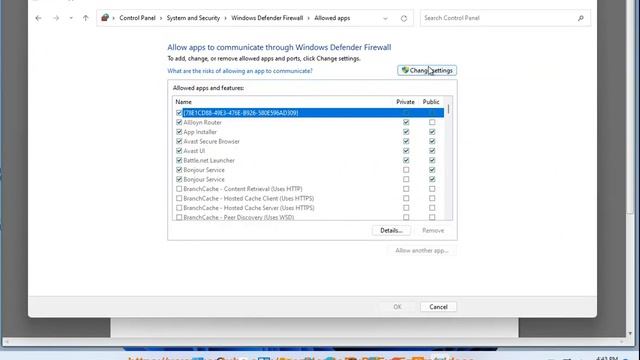Open System and Security breadcrumb
Screen dimensions: 640x360
click(x=193, y=18)
